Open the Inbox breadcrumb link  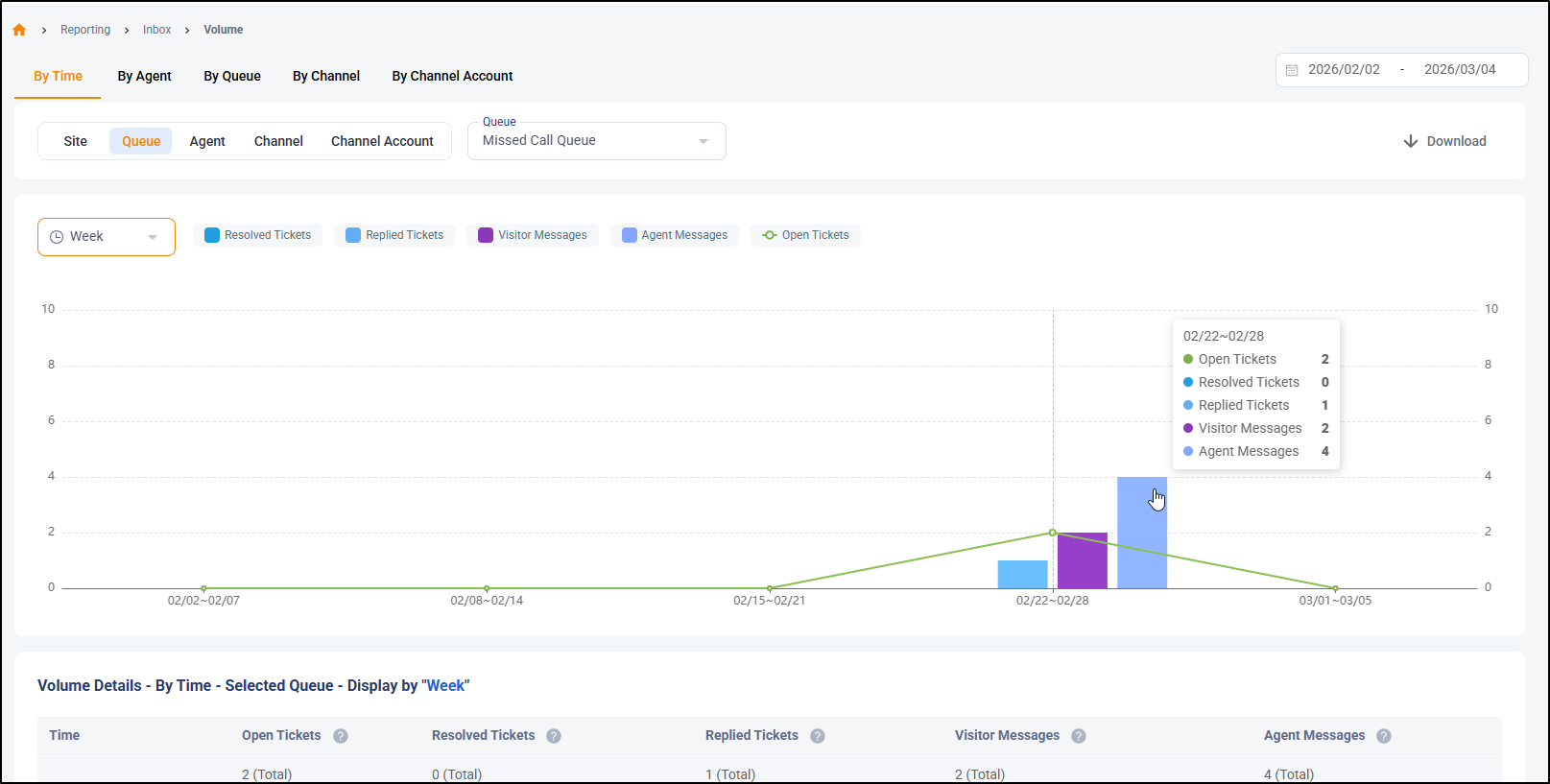pyautogui.click(x=157, y=30)
